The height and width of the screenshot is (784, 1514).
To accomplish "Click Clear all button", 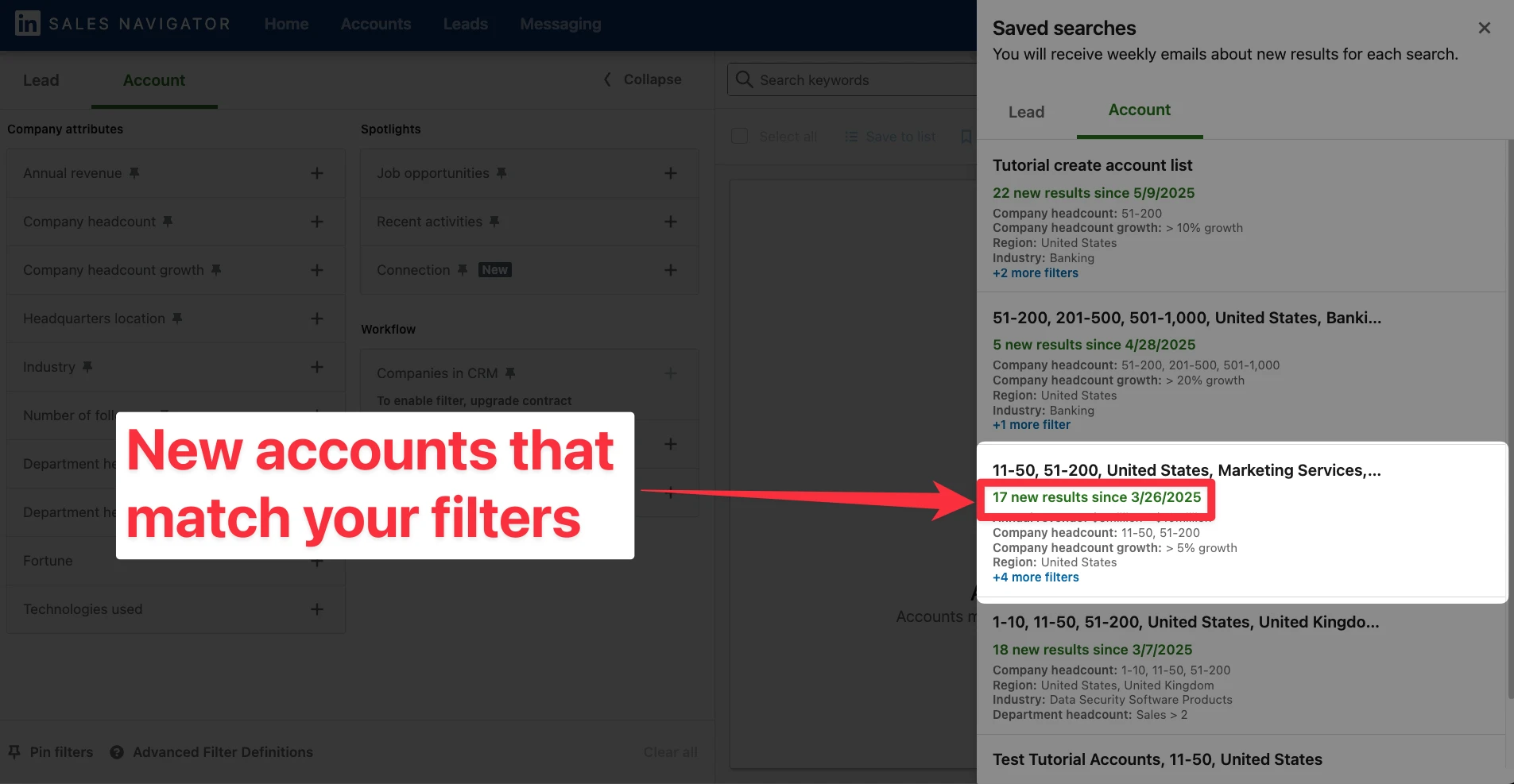I will [x=671, y=752].
